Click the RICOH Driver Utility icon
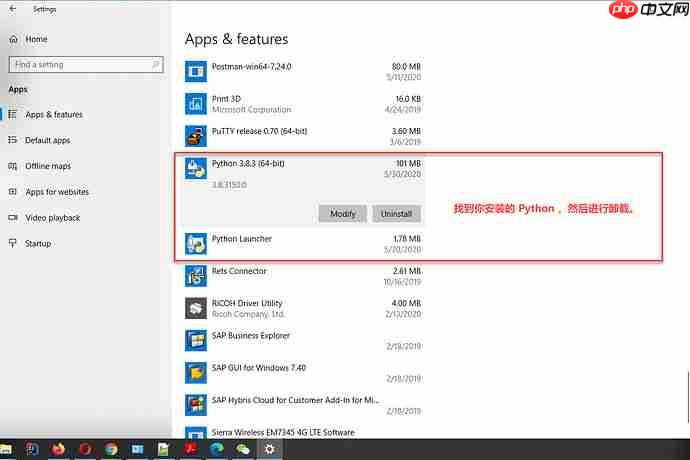690x460 pixels. (x=196, y=308)
